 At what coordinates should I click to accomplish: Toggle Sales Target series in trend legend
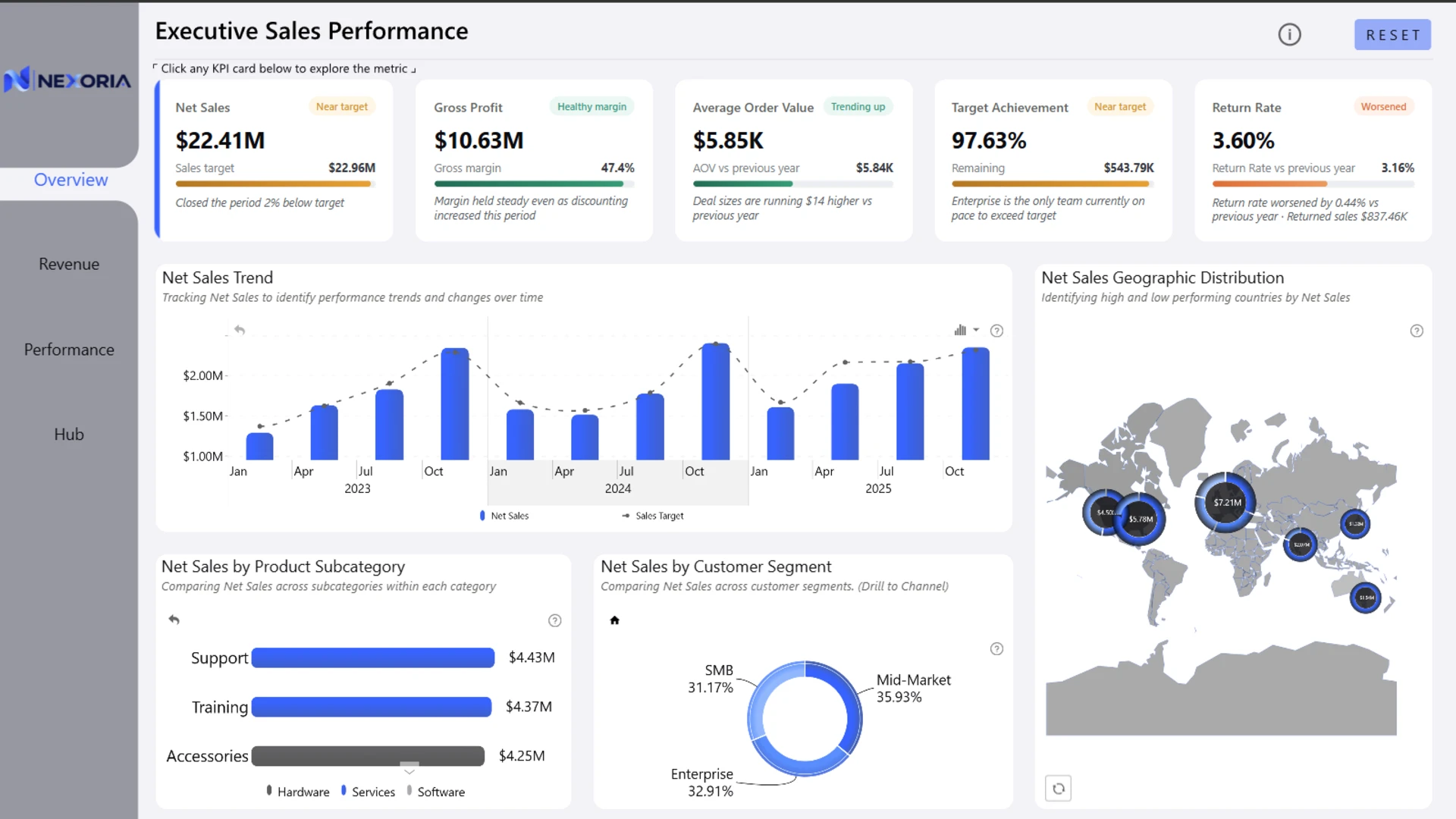[x=652, y=516]
